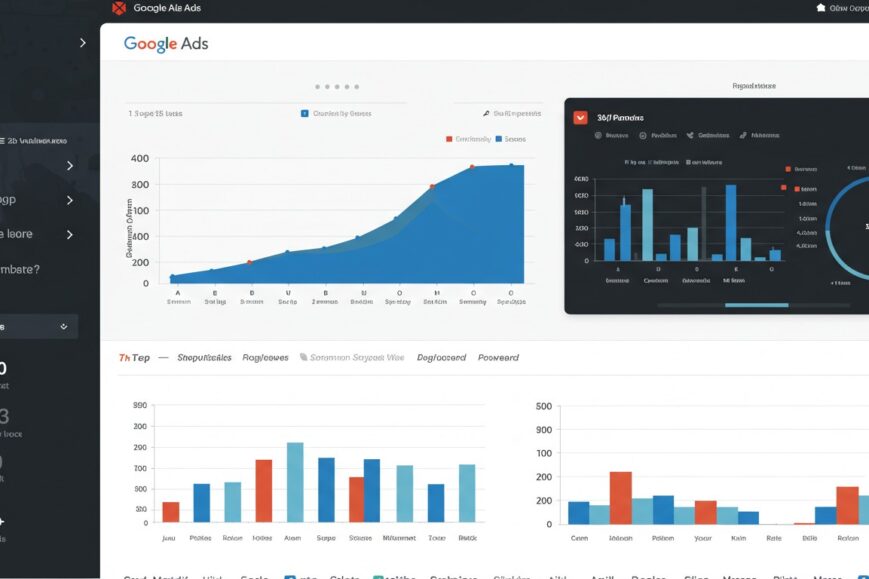Open the sidebar dropdown with the down chevron
The height and width of the screenshot is (579, 869).
[x=38, y=326]
